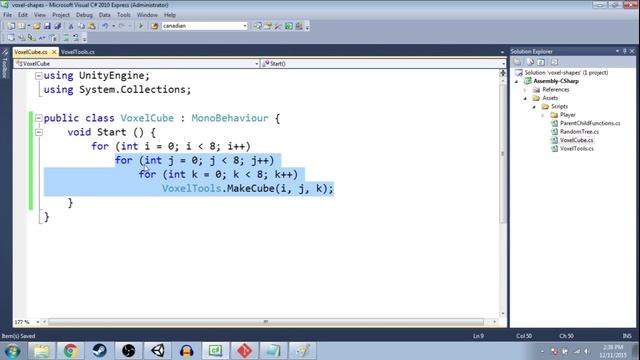
Task: Click the Cut toolbar icon
Action: click(x=71, y=26)
